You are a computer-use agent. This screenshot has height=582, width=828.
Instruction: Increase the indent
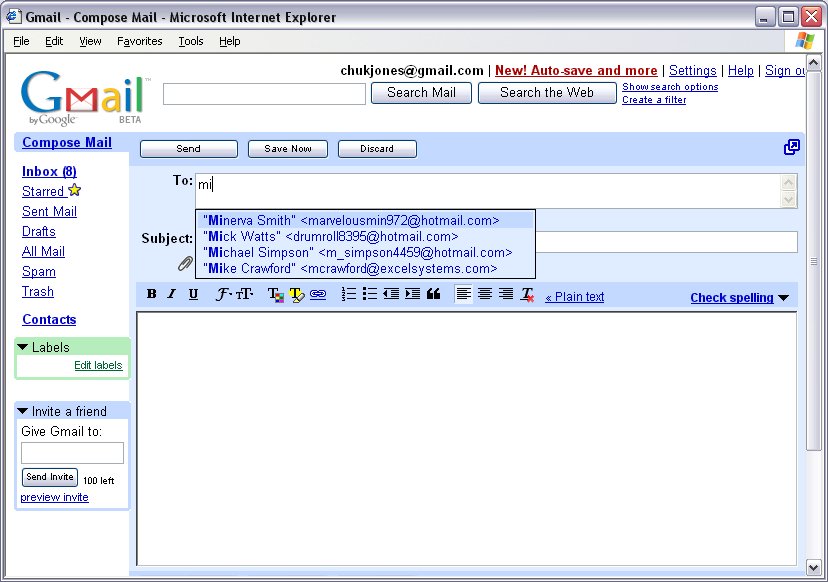pos(412,294)
